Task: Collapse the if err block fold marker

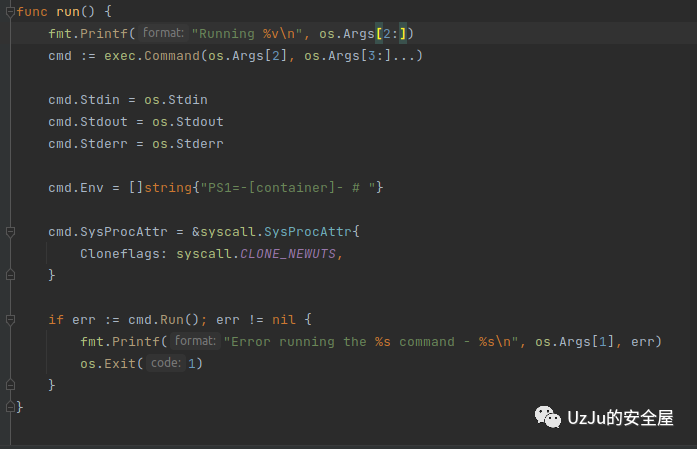Action: (x=11, y=320)
